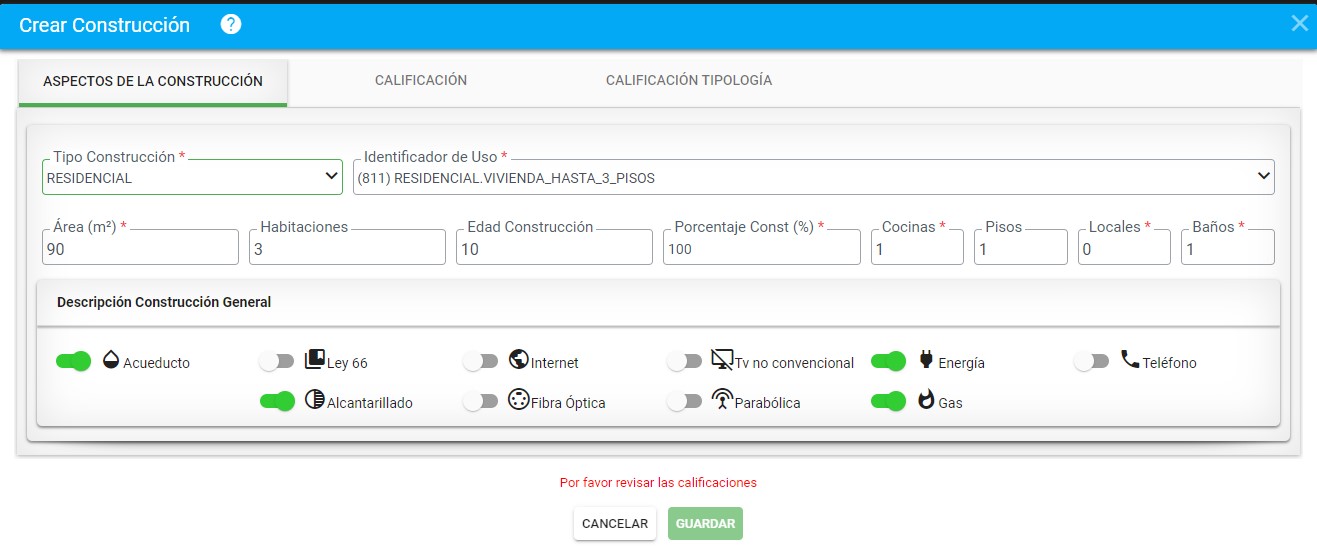Turn on the Internet switch
Screen dimensions: 1317x550
[x=481, y=361]
